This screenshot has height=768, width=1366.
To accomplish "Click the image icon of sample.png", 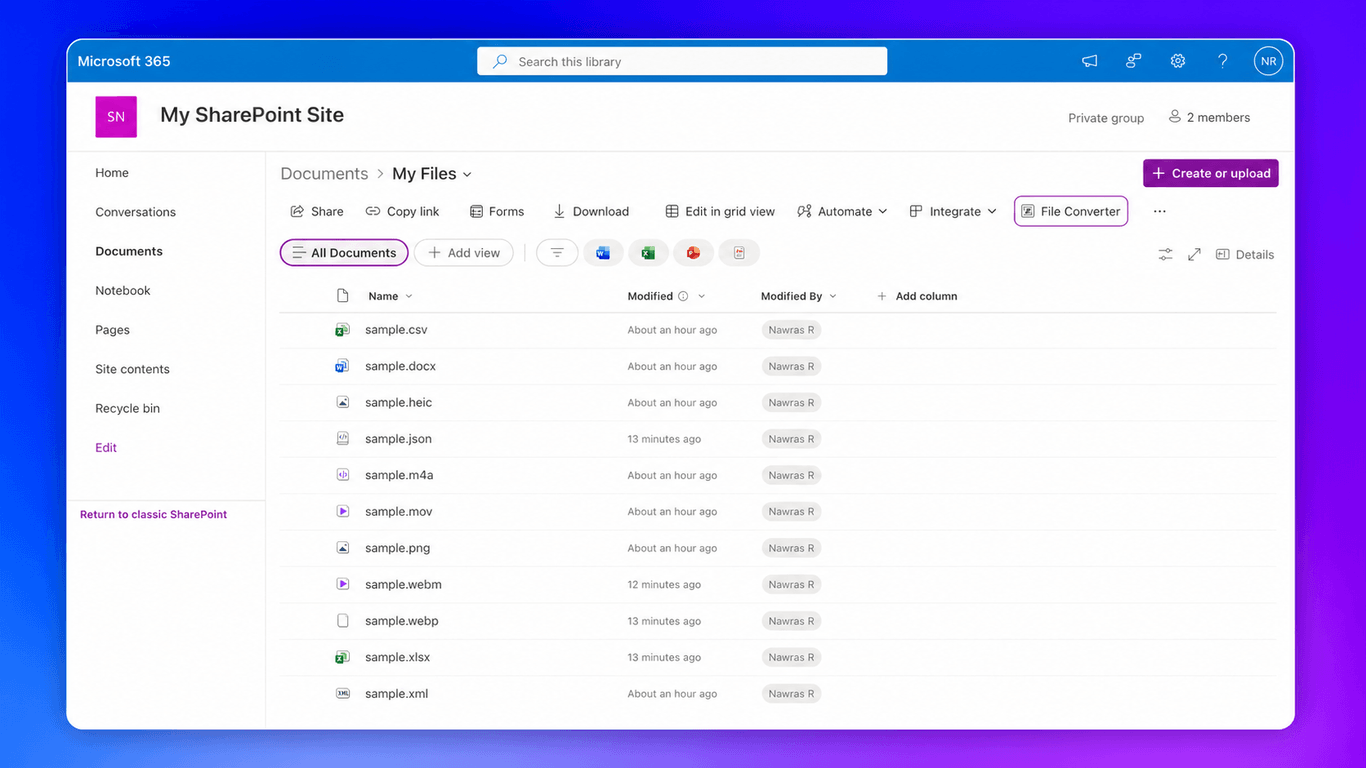I will pos(343,548).
